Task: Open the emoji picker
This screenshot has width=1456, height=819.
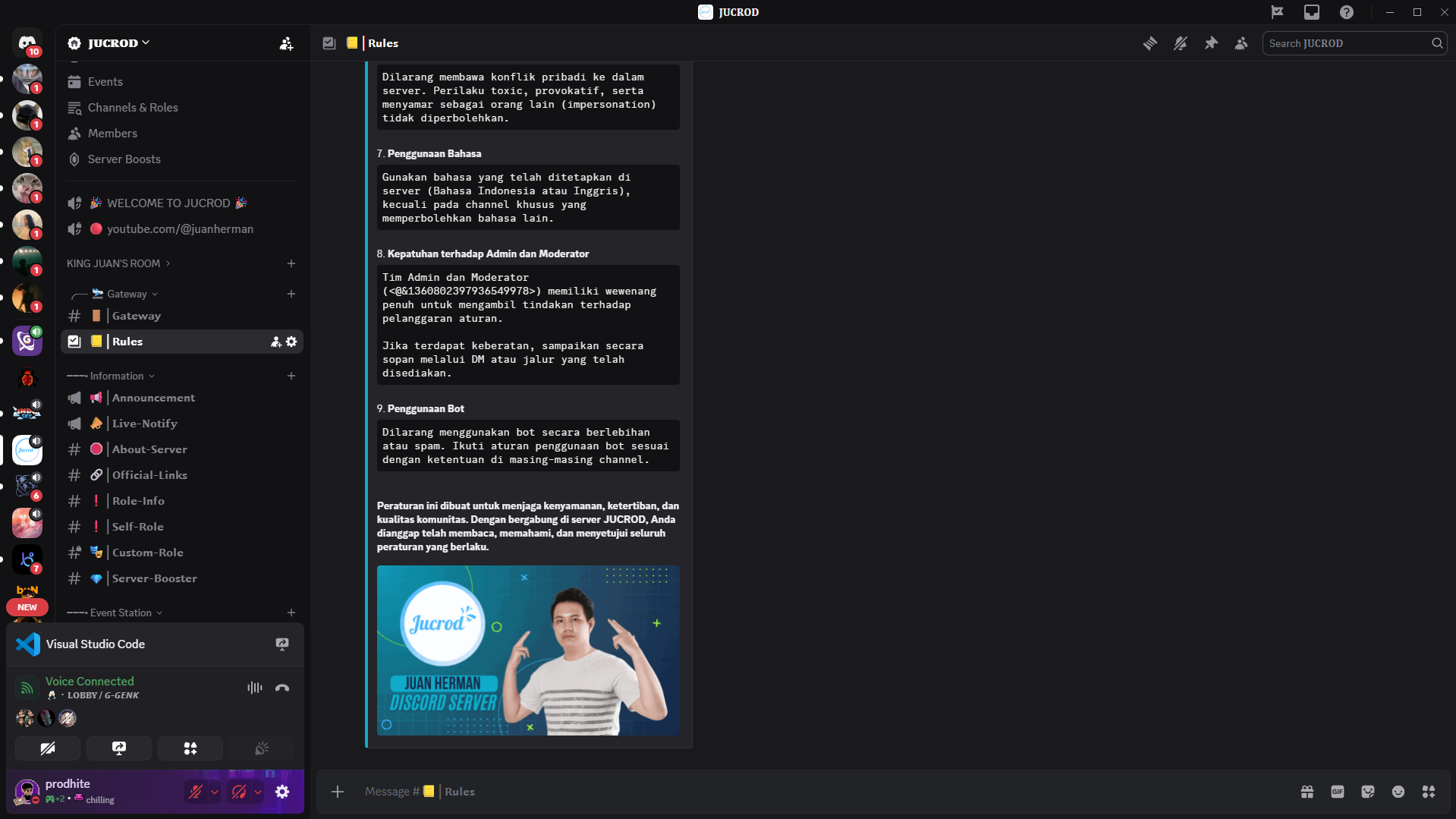Action: 1398,792
